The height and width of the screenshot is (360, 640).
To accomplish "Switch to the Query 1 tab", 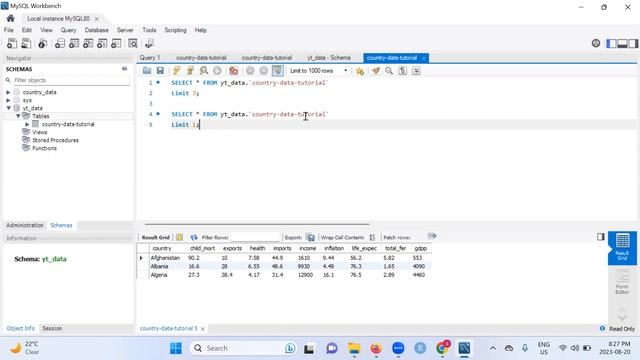I will [150, 58].
